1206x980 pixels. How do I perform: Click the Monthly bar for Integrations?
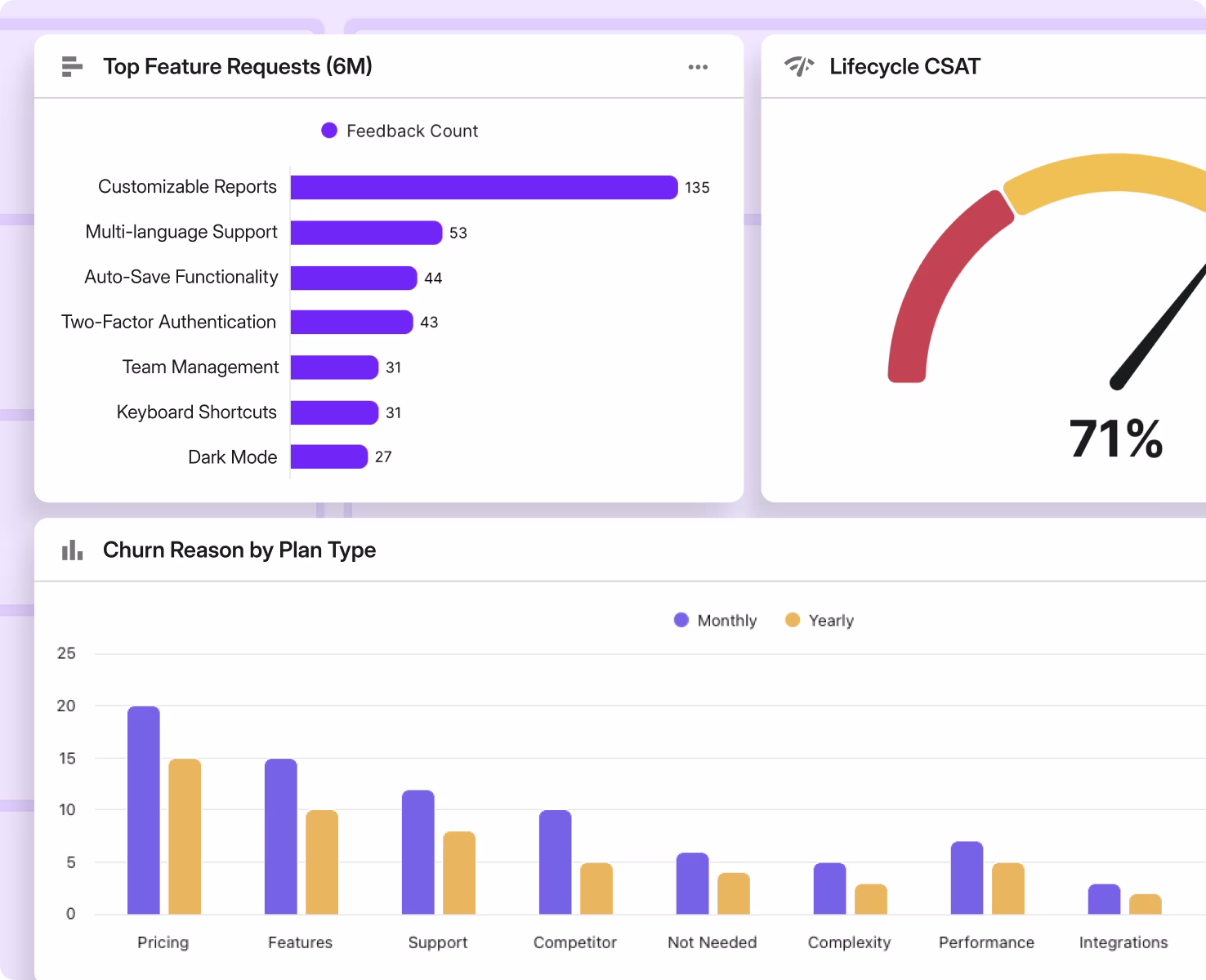(x=1105, y=899)
